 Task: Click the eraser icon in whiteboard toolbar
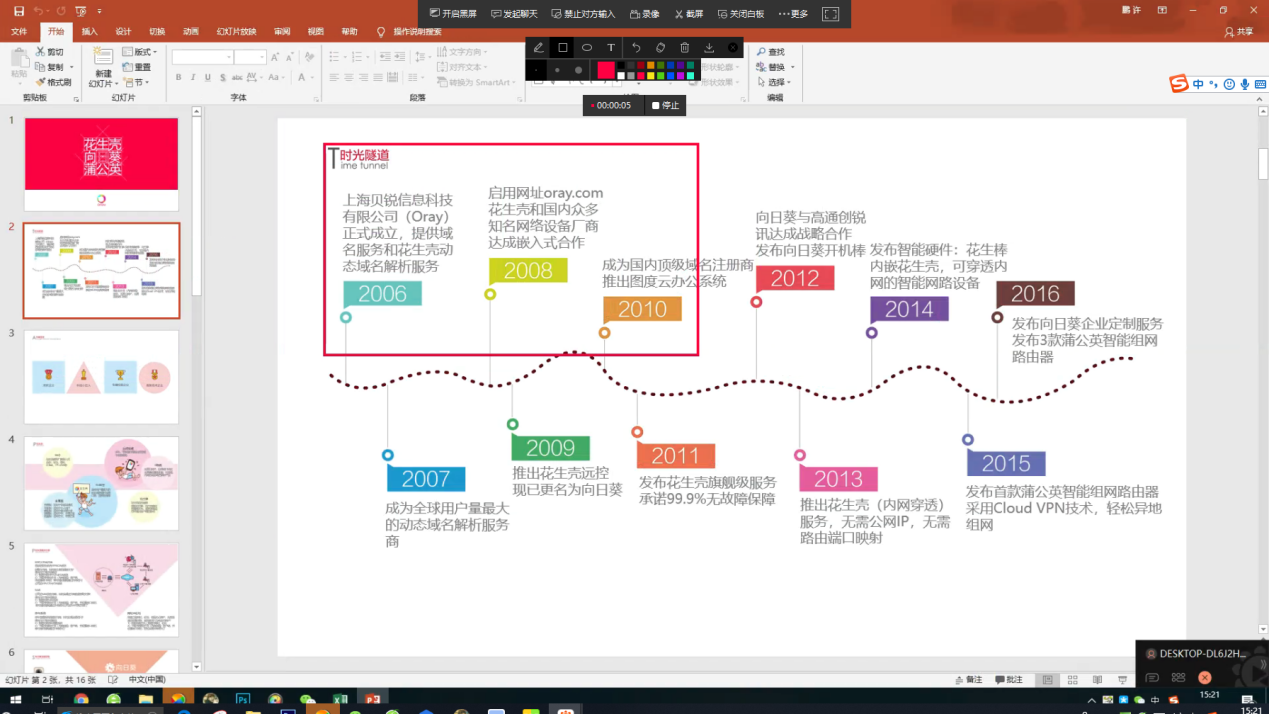point(660,48)
